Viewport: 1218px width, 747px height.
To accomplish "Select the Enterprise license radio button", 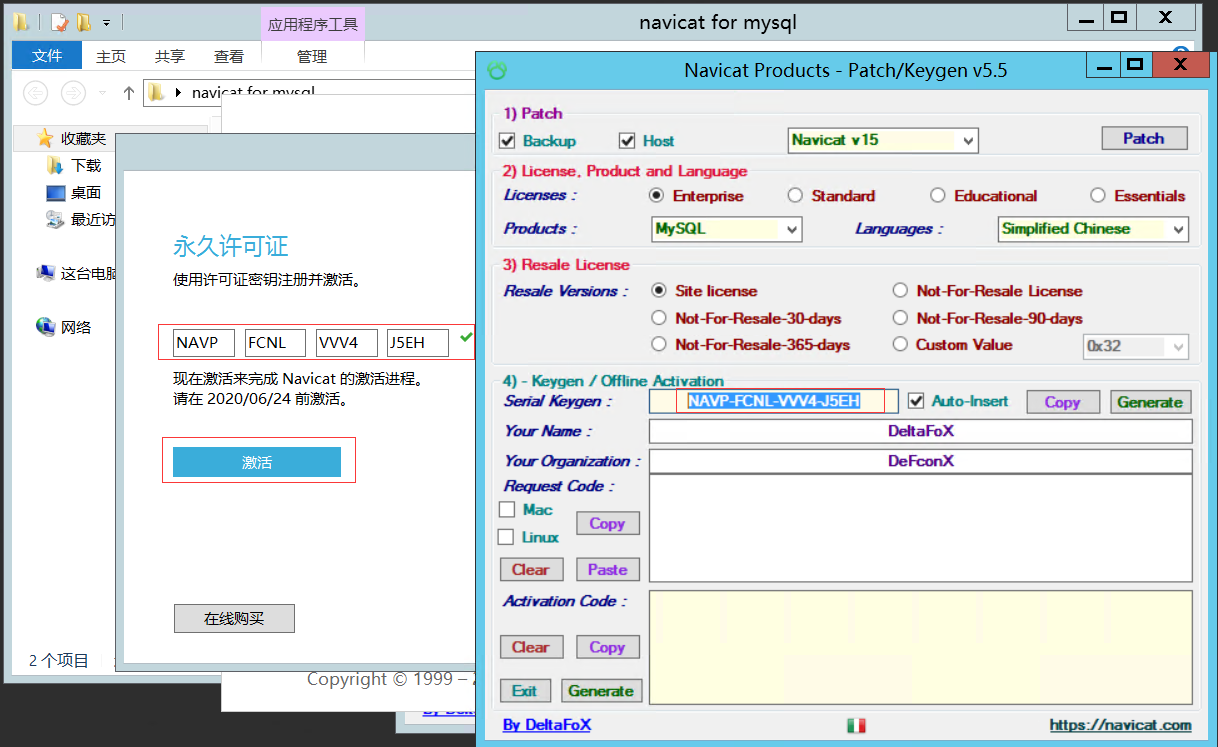I will [657, 196].
